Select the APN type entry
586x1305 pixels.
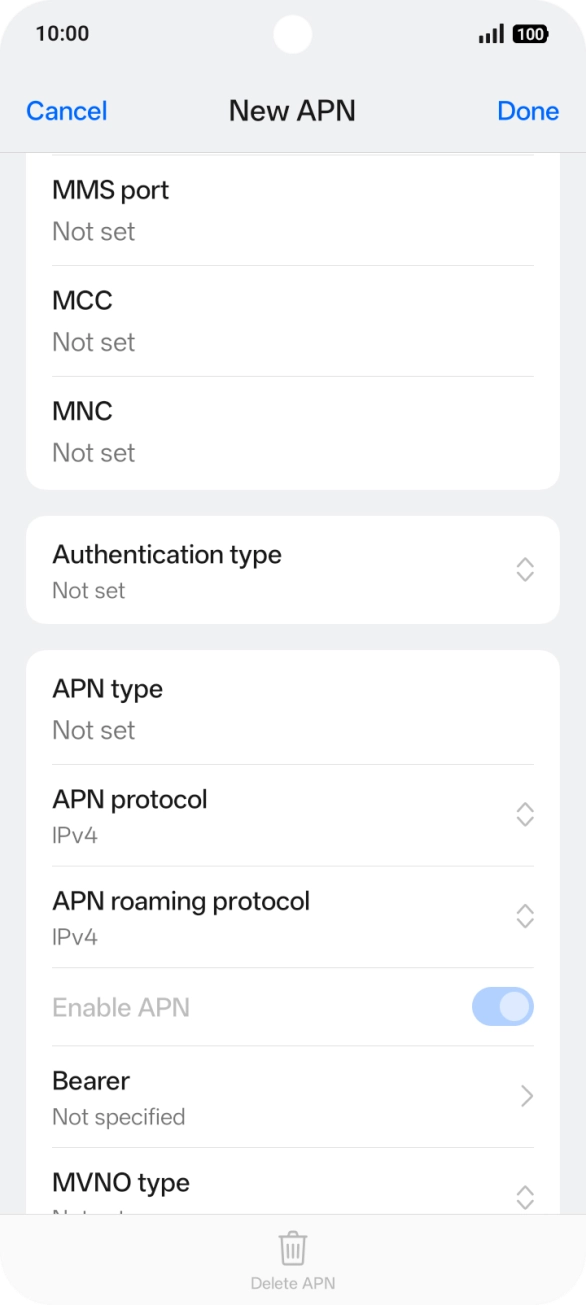(x=293, y=708)
